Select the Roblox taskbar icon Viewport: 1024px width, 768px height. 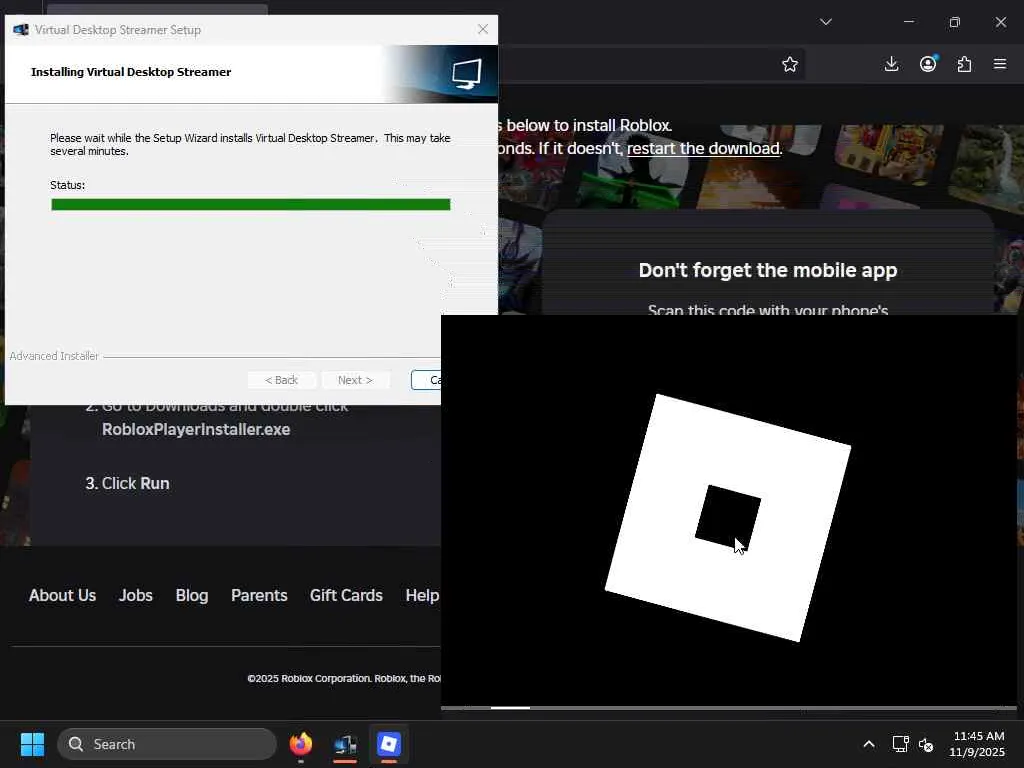pyautogui.click(x=389, y=744)
